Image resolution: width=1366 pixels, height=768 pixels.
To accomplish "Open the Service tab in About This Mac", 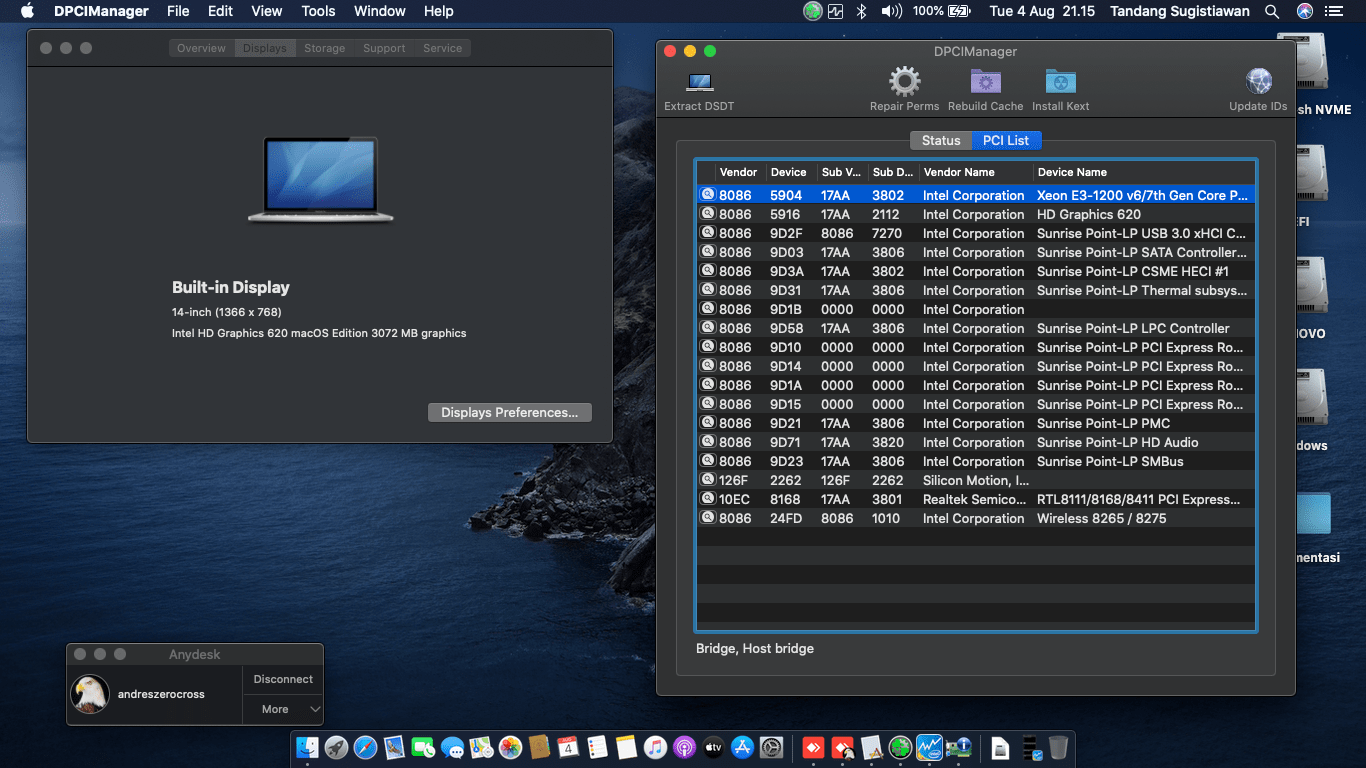I will (442, 48).
